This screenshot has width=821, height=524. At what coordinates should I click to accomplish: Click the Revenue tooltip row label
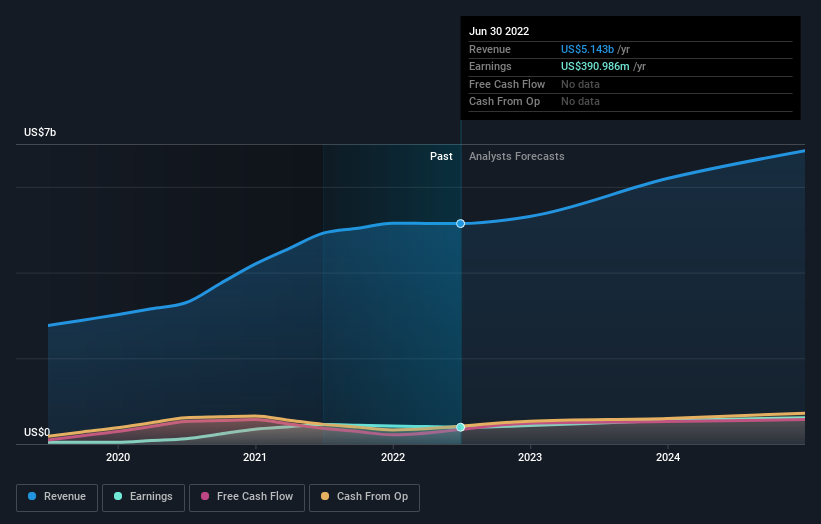(490, 49)
